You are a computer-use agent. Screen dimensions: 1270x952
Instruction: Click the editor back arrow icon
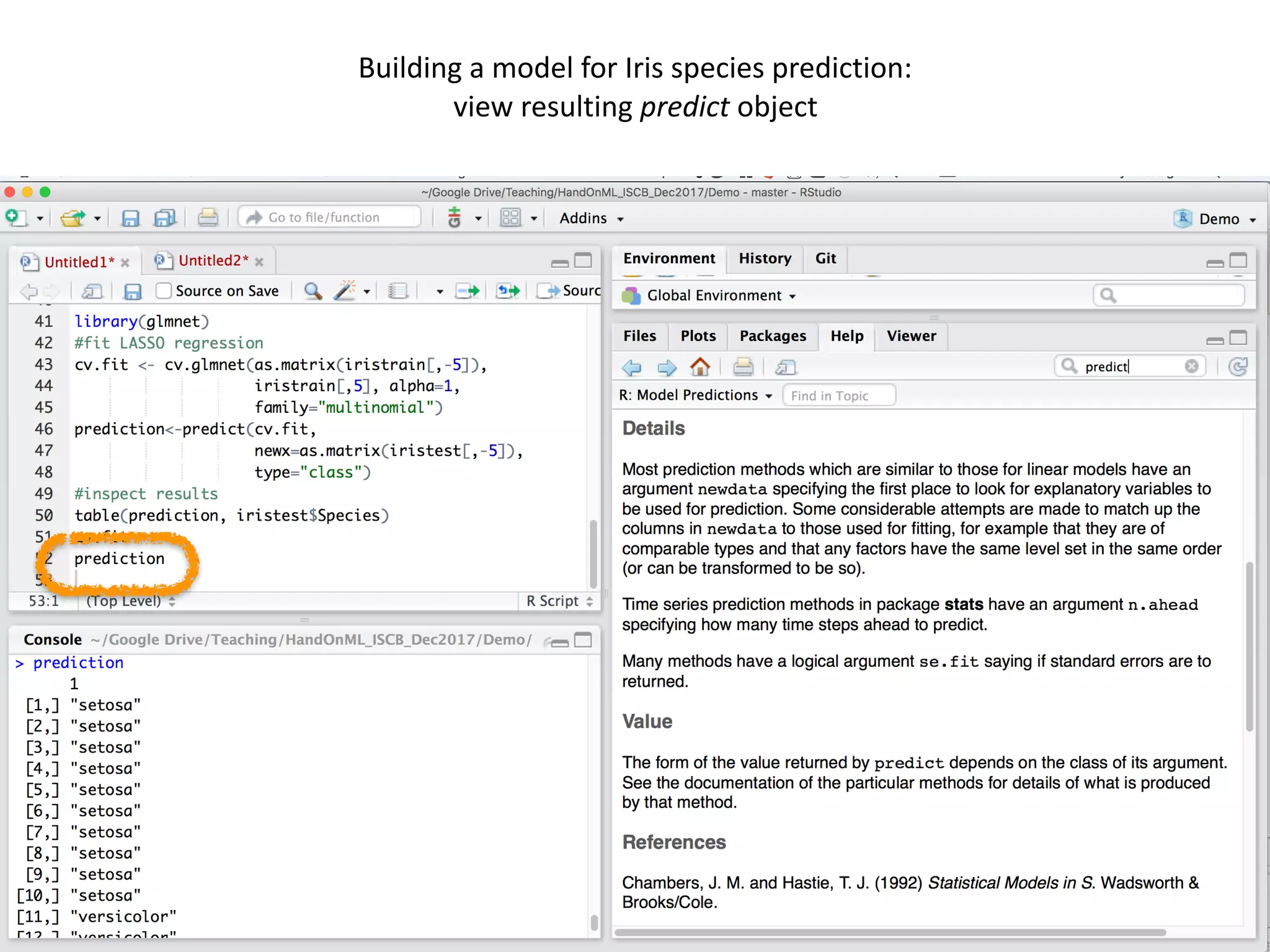pyautogui.click(x=29, y=291)
